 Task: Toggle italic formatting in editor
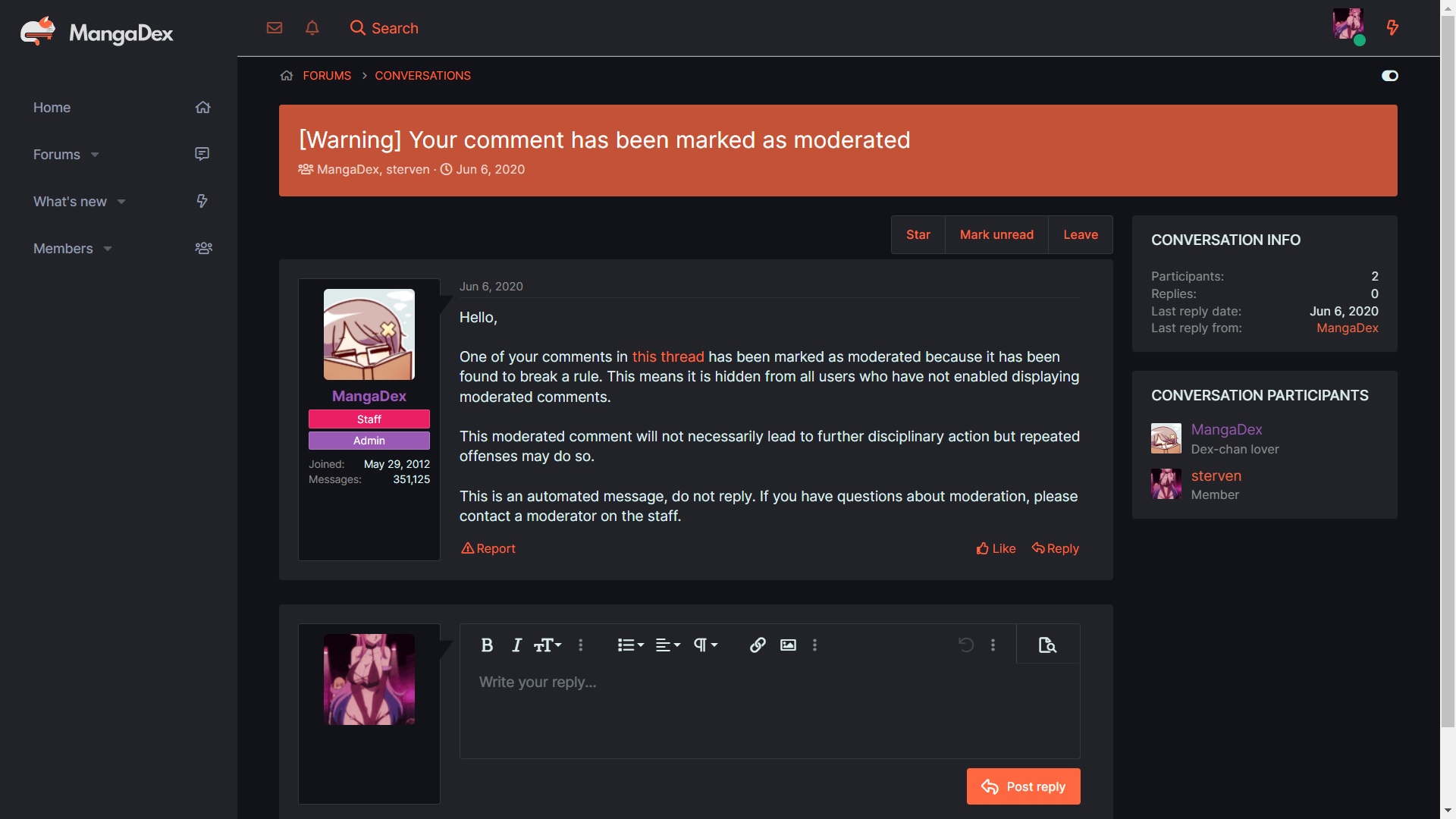tap(516, 645)
